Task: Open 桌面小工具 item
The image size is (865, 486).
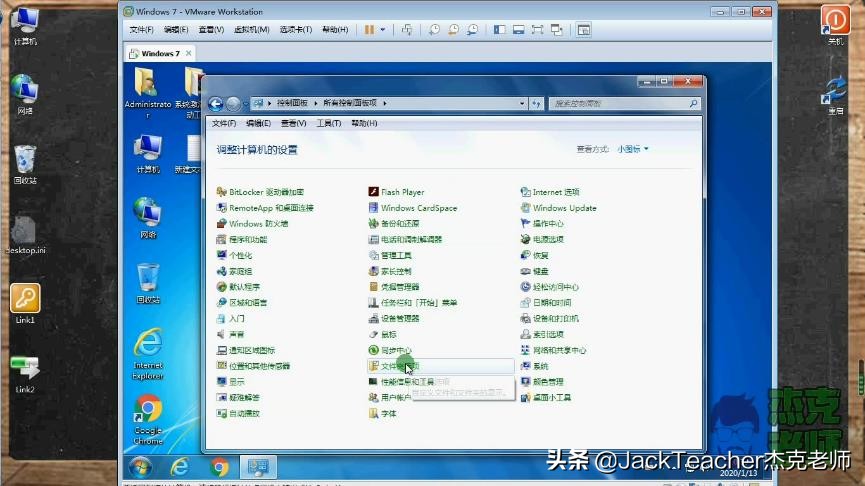Action: point(546,397)
